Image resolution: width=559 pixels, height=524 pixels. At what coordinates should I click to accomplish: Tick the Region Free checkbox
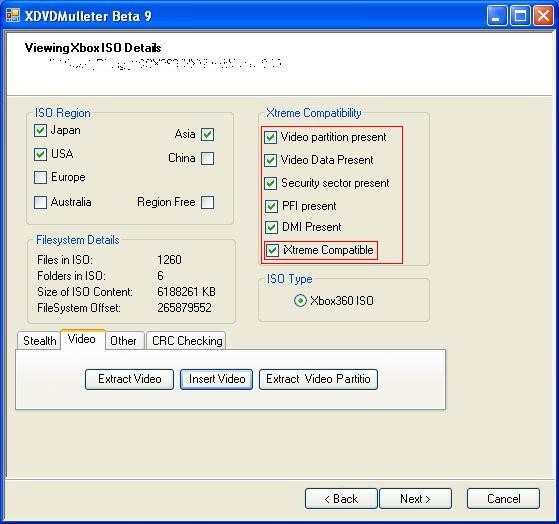207,202
